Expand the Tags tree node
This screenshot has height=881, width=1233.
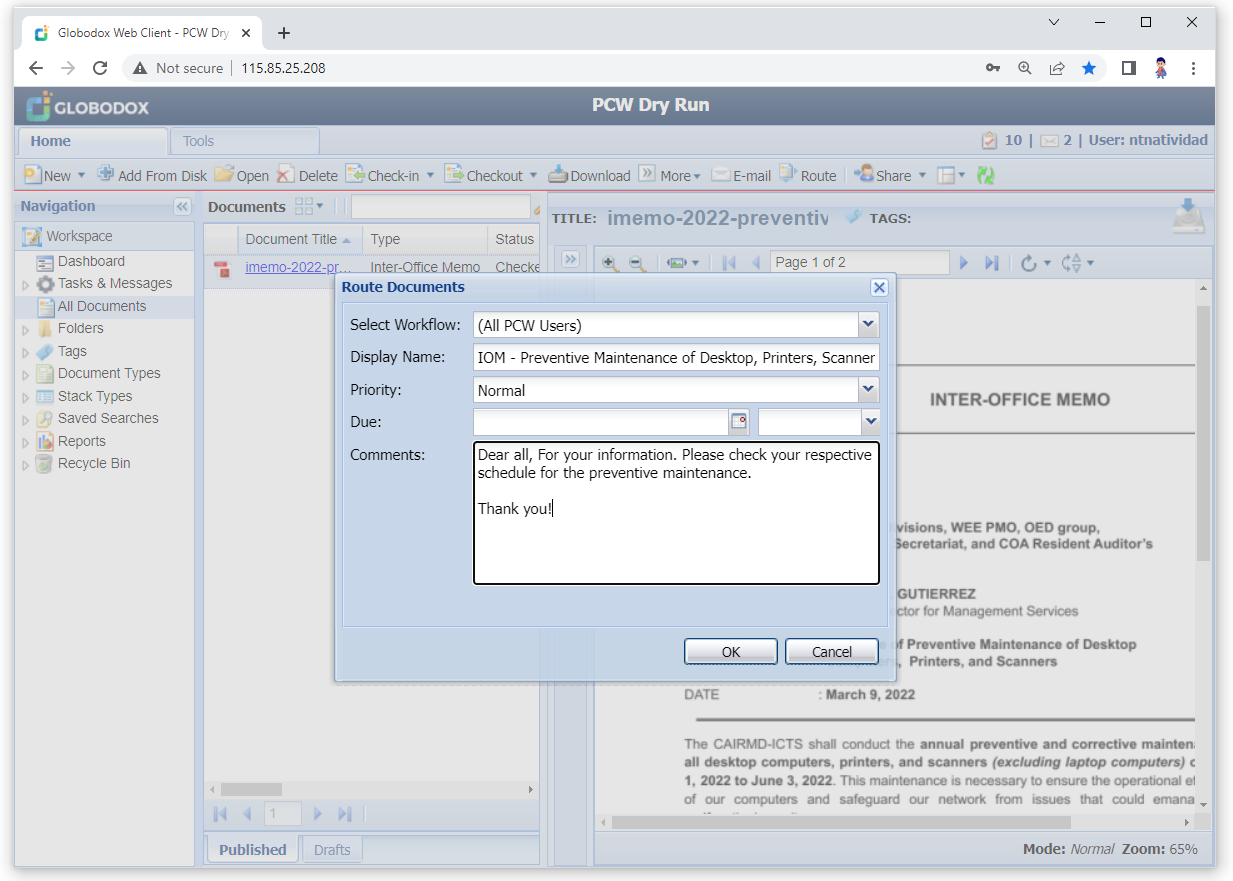[x=26, y=352]
